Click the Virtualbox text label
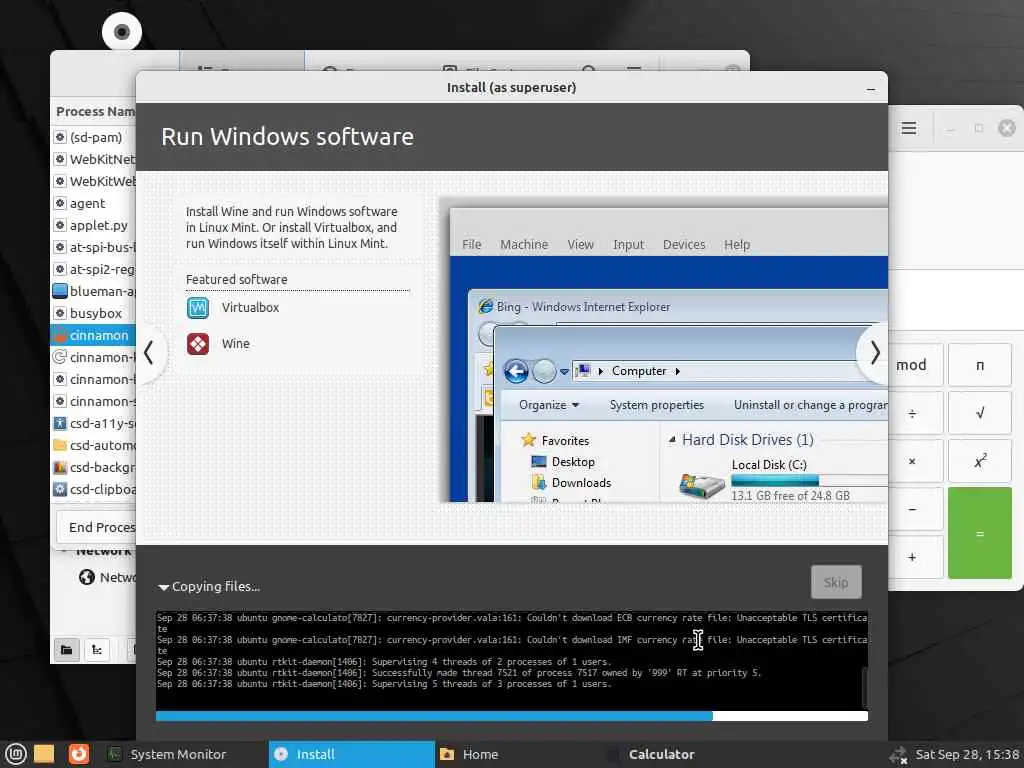This screenshot has height=768, width=1024. (250, 308)
